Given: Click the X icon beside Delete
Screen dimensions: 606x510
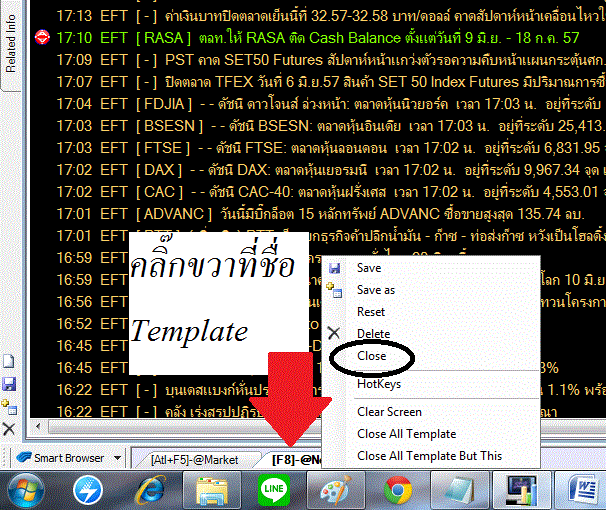Looking at the screenshot, I should [334, 333].
